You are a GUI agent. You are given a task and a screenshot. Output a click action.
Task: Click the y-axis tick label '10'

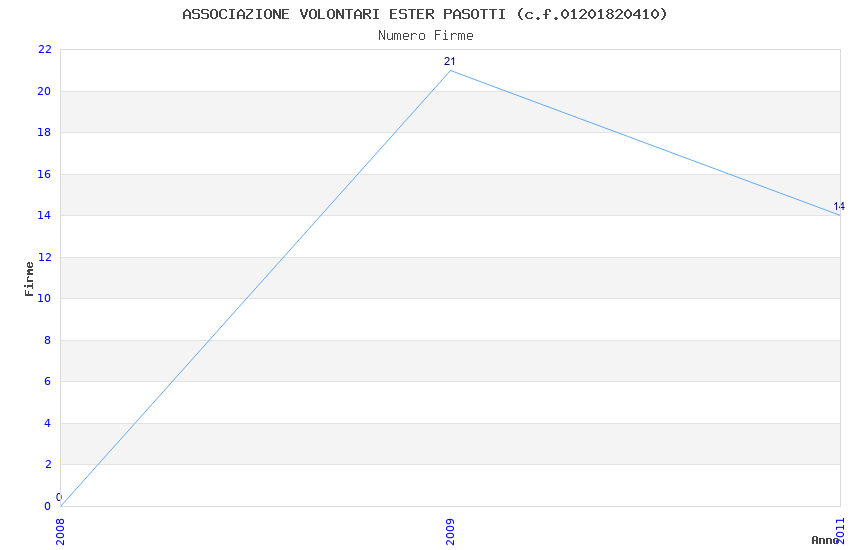[x=44, y=298]
